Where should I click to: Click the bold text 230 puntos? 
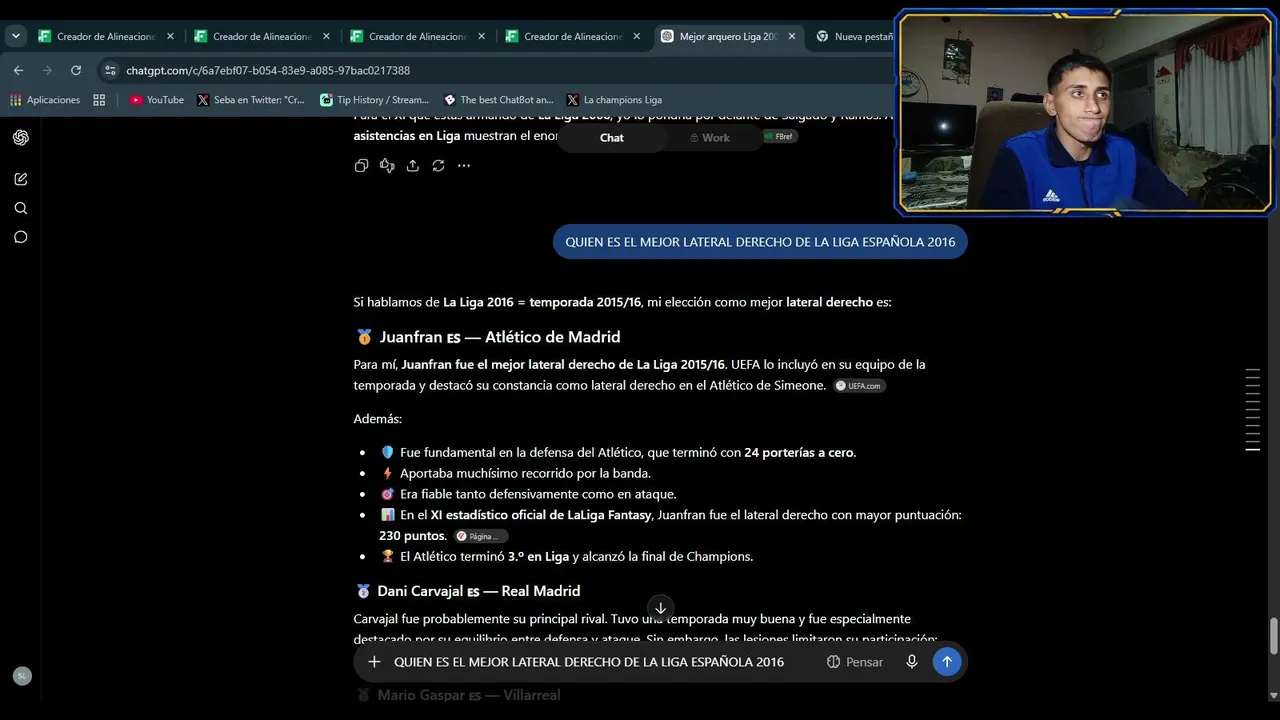[x=413, y=536]
